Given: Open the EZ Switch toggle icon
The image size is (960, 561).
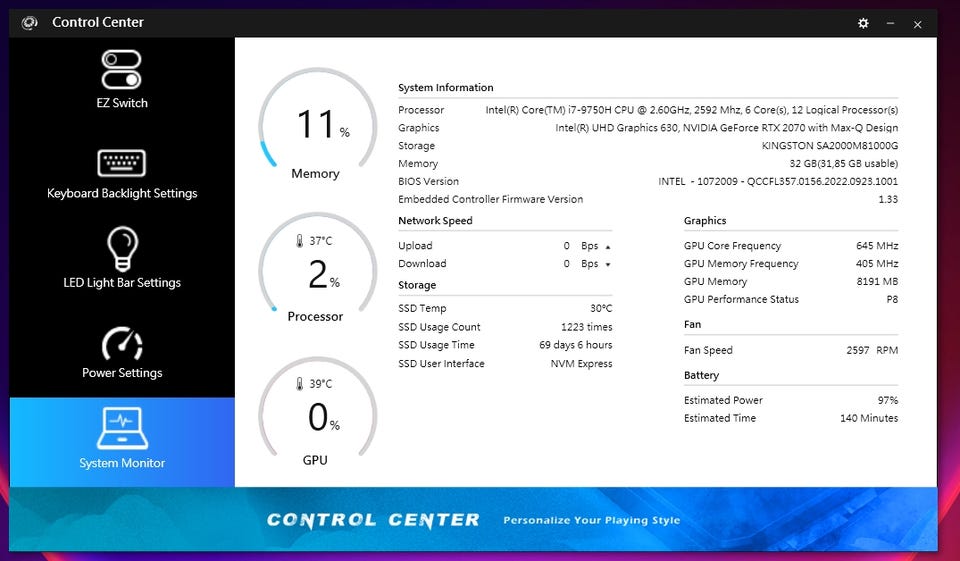Looking at the screenshot, I should [121, 70].
